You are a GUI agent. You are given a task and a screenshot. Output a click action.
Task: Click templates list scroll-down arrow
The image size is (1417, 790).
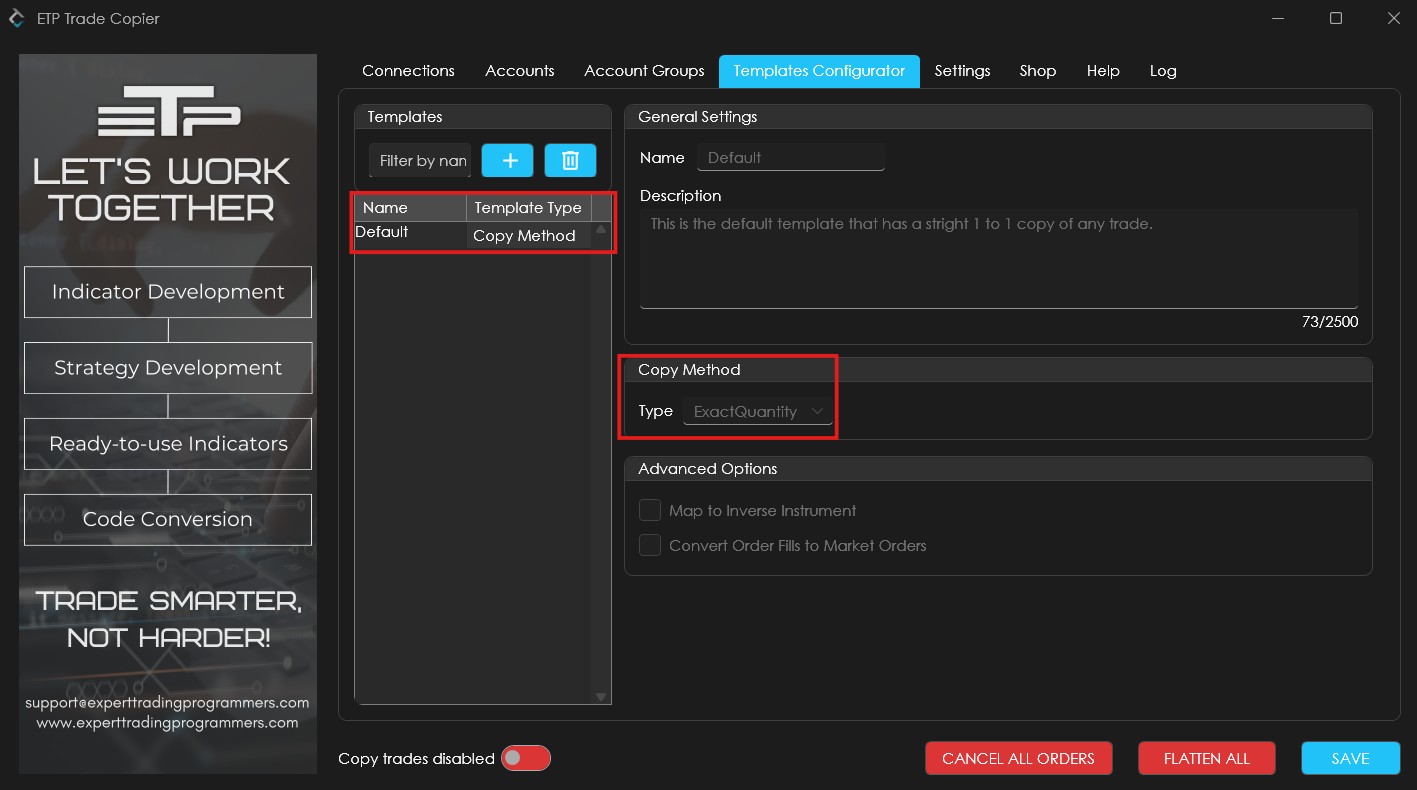click(x=601, y=697)
